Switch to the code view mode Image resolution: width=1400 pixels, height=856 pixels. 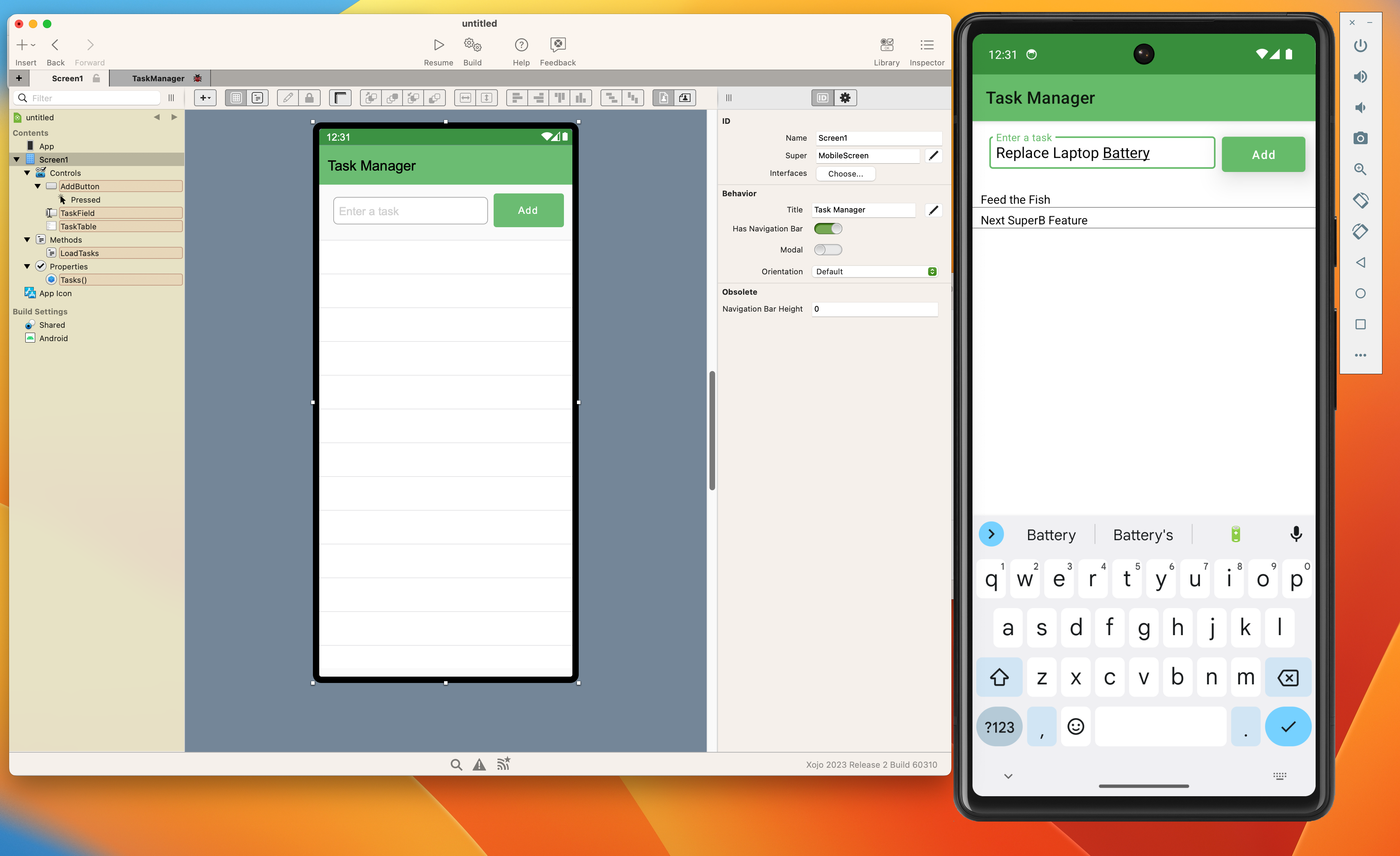coord(257,98)
